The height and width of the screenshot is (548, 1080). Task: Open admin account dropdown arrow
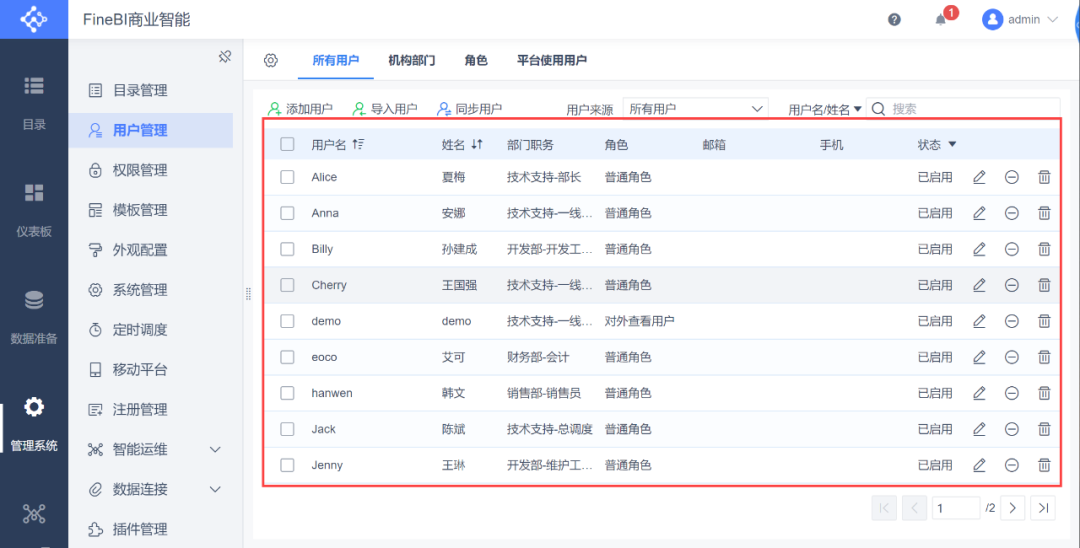(1052, 19)
